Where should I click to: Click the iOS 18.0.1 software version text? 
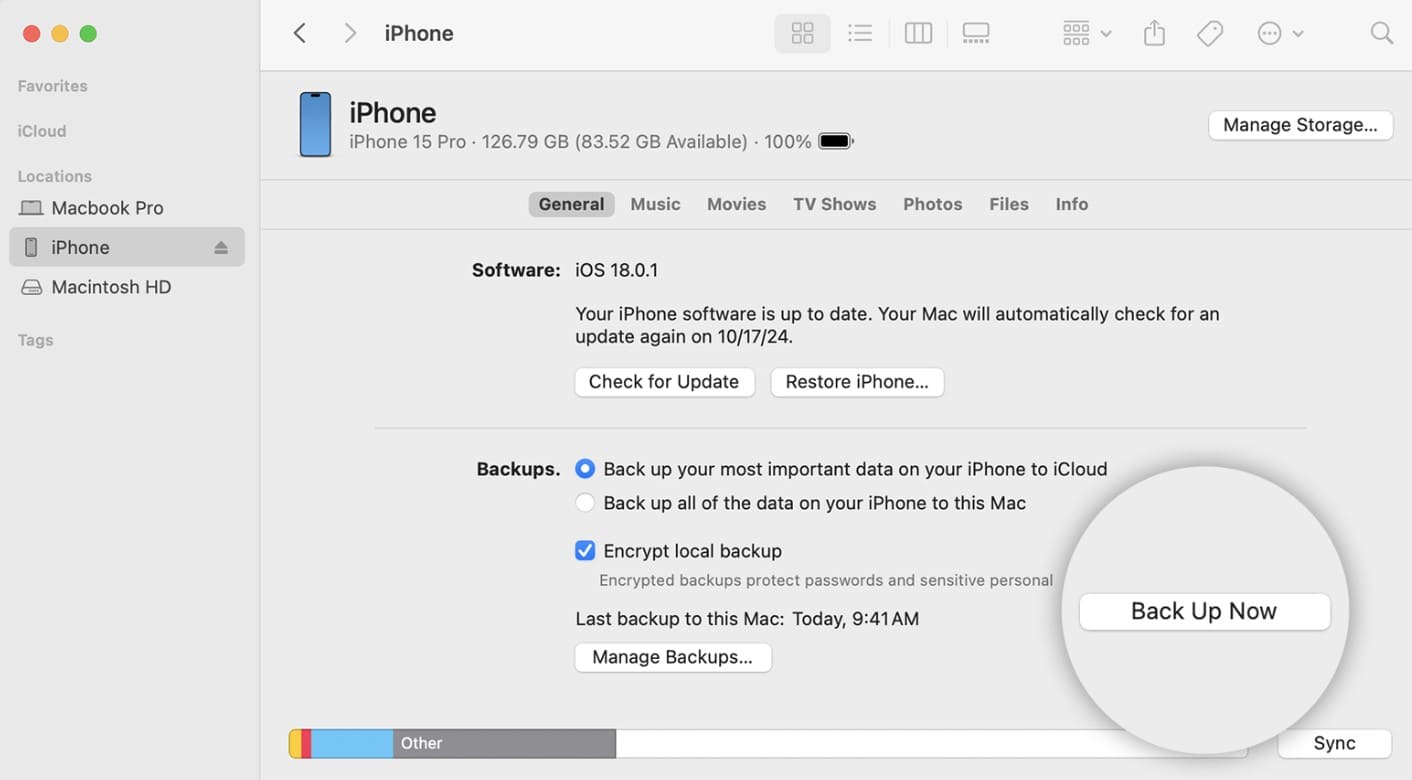[616, 270]
